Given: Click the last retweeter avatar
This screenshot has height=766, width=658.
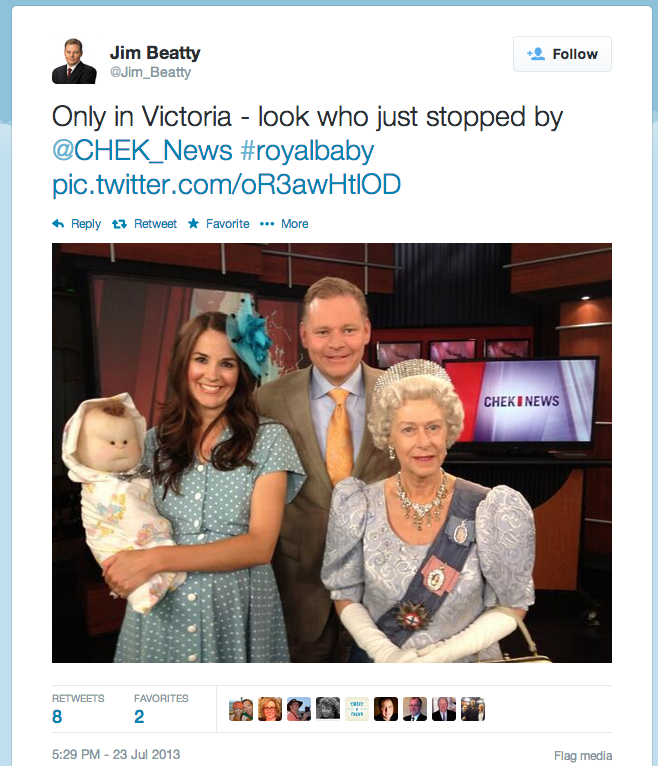Looking at the screenshot, I should click(473, 709).
